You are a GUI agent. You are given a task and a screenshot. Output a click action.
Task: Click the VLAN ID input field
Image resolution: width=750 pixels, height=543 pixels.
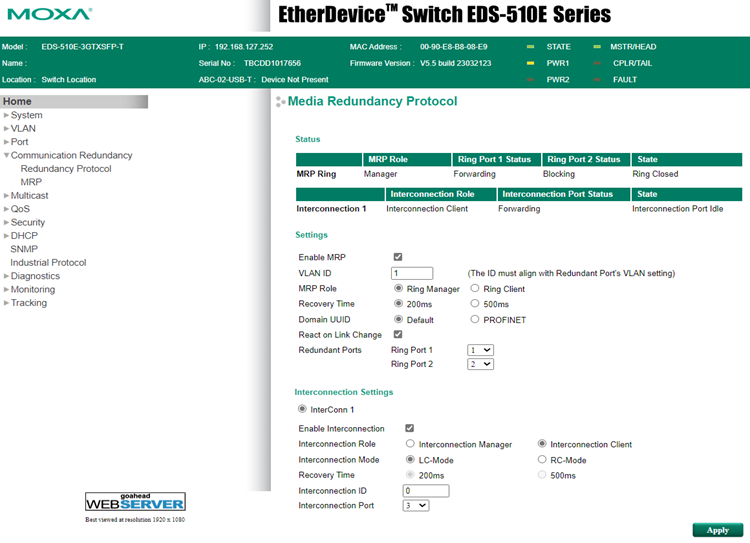tap(412, 273)
